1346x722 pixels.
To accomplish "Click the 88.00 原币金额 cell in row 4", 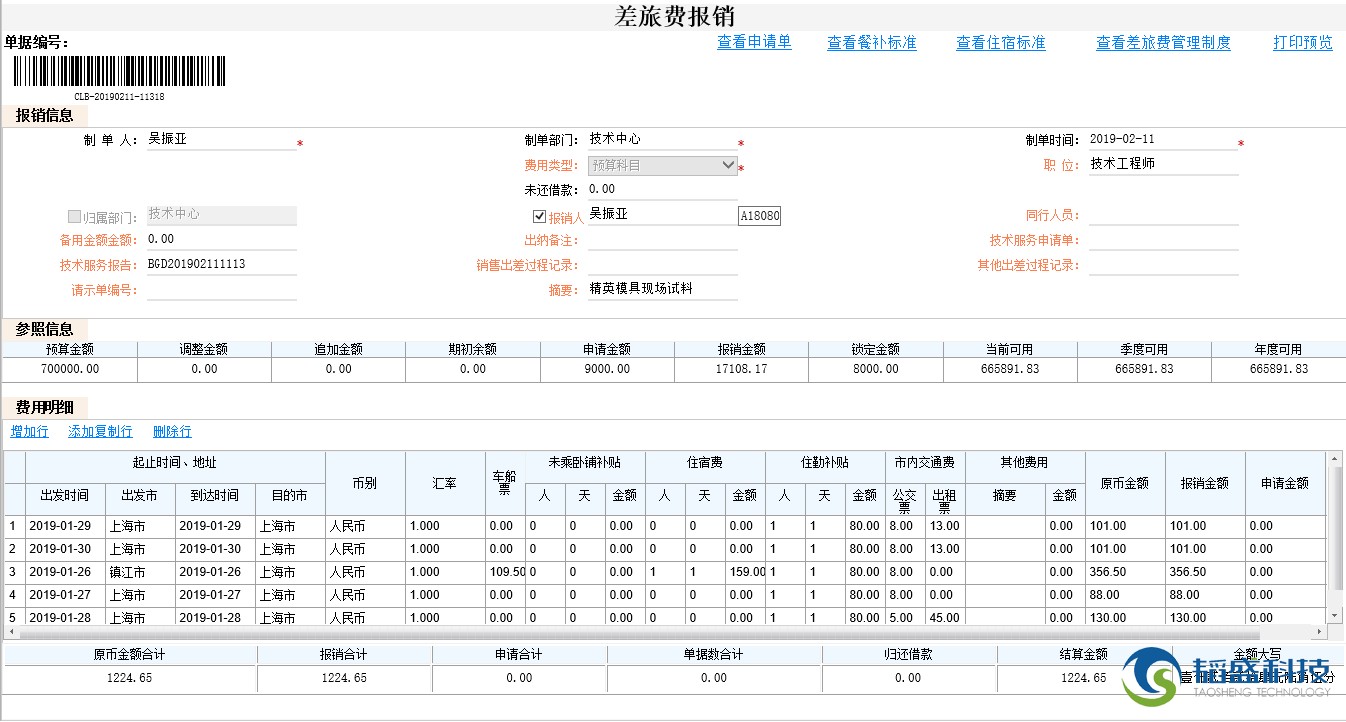I will (x=1125, y=595).
